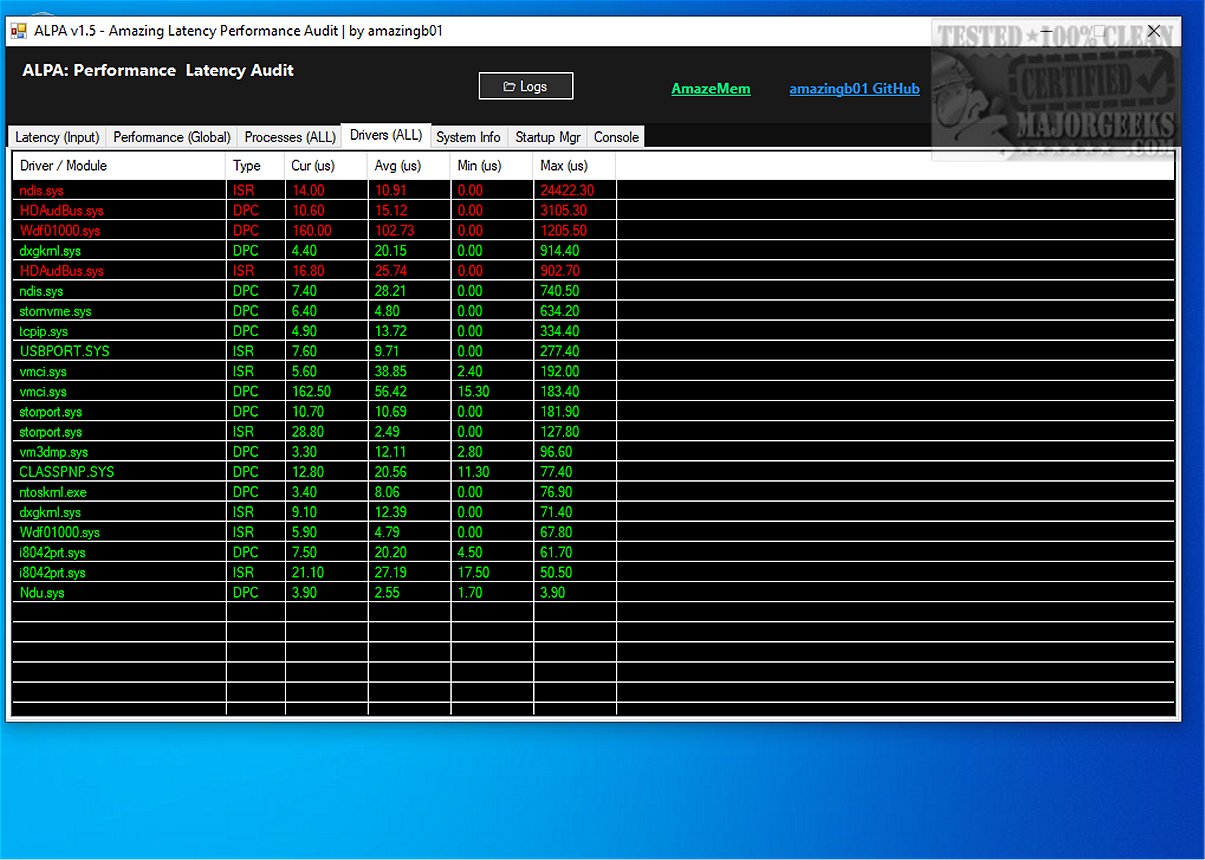Select the USBPORT.SYS driver row

(x=593, y=351)
